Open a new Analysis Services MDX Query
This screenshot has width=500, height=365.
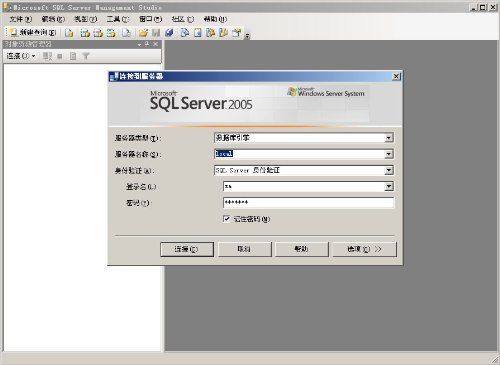click(85, 33)
